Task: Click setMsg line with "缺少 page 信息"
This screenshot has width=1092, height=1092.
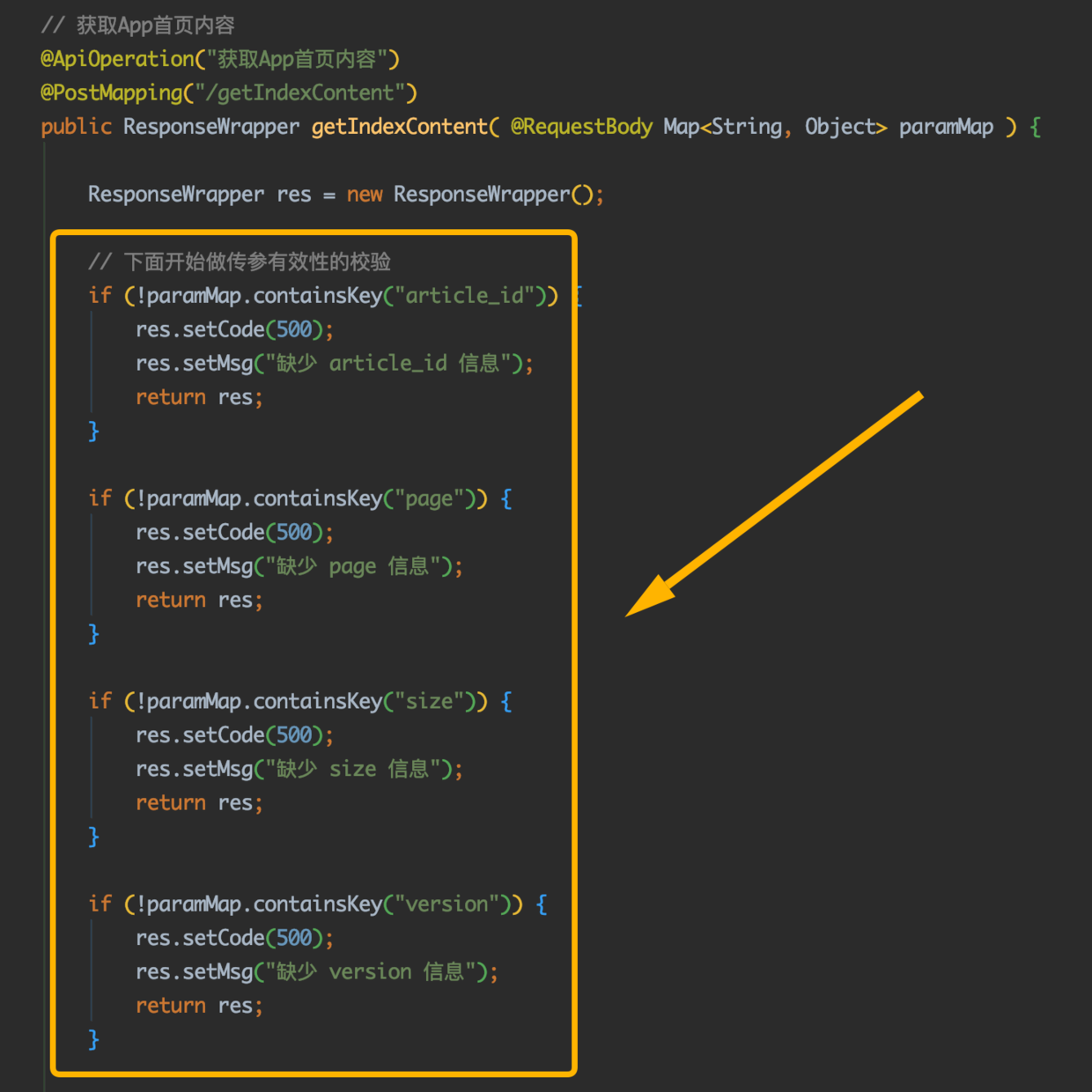Action: (299, 566)
